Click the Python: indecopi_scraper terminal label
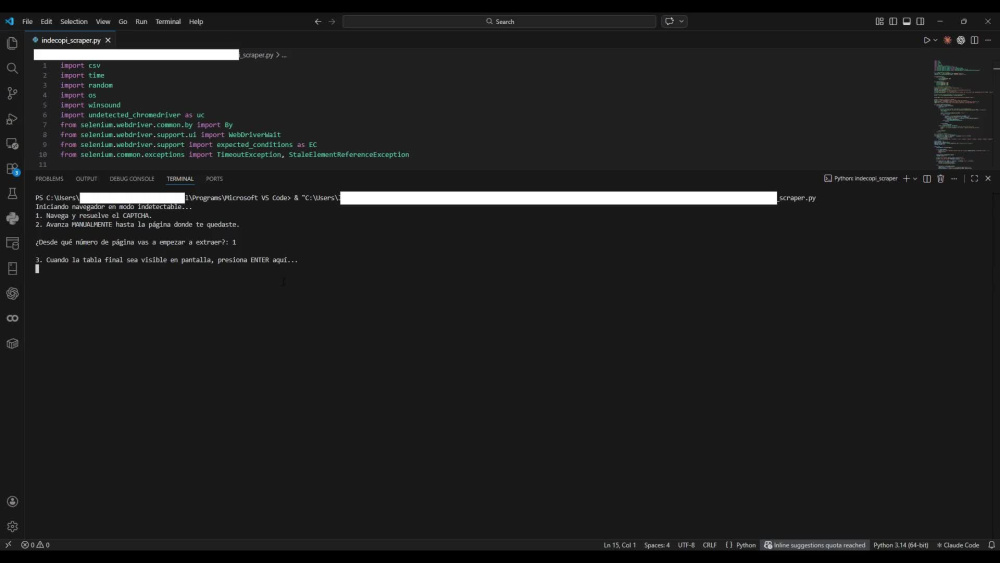Image resolution: width=1000 pixels, height=563 pixels. [x=860, y=179]
